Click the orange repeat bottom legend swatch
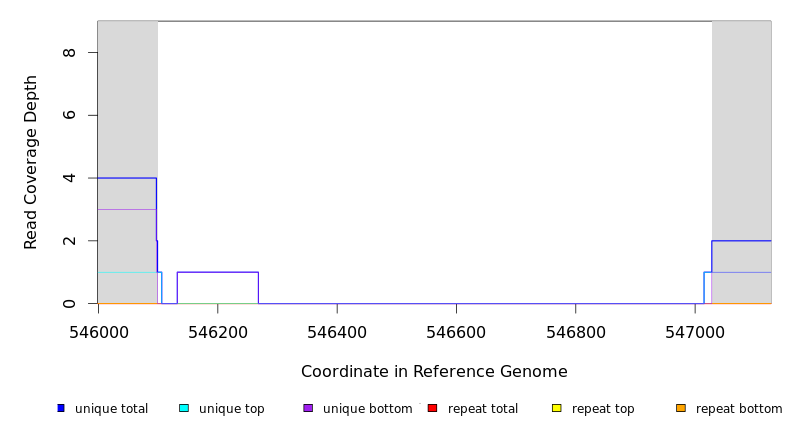The width and height of the screenshot is (792, 432). 681,408
